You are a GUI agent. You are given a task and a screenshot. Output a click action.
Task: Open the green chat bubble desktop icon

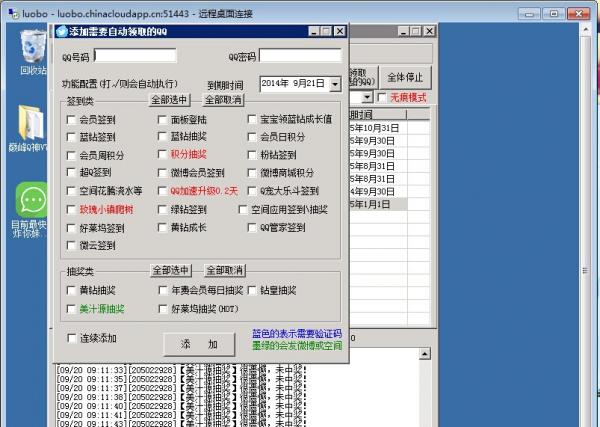point(32,200)
